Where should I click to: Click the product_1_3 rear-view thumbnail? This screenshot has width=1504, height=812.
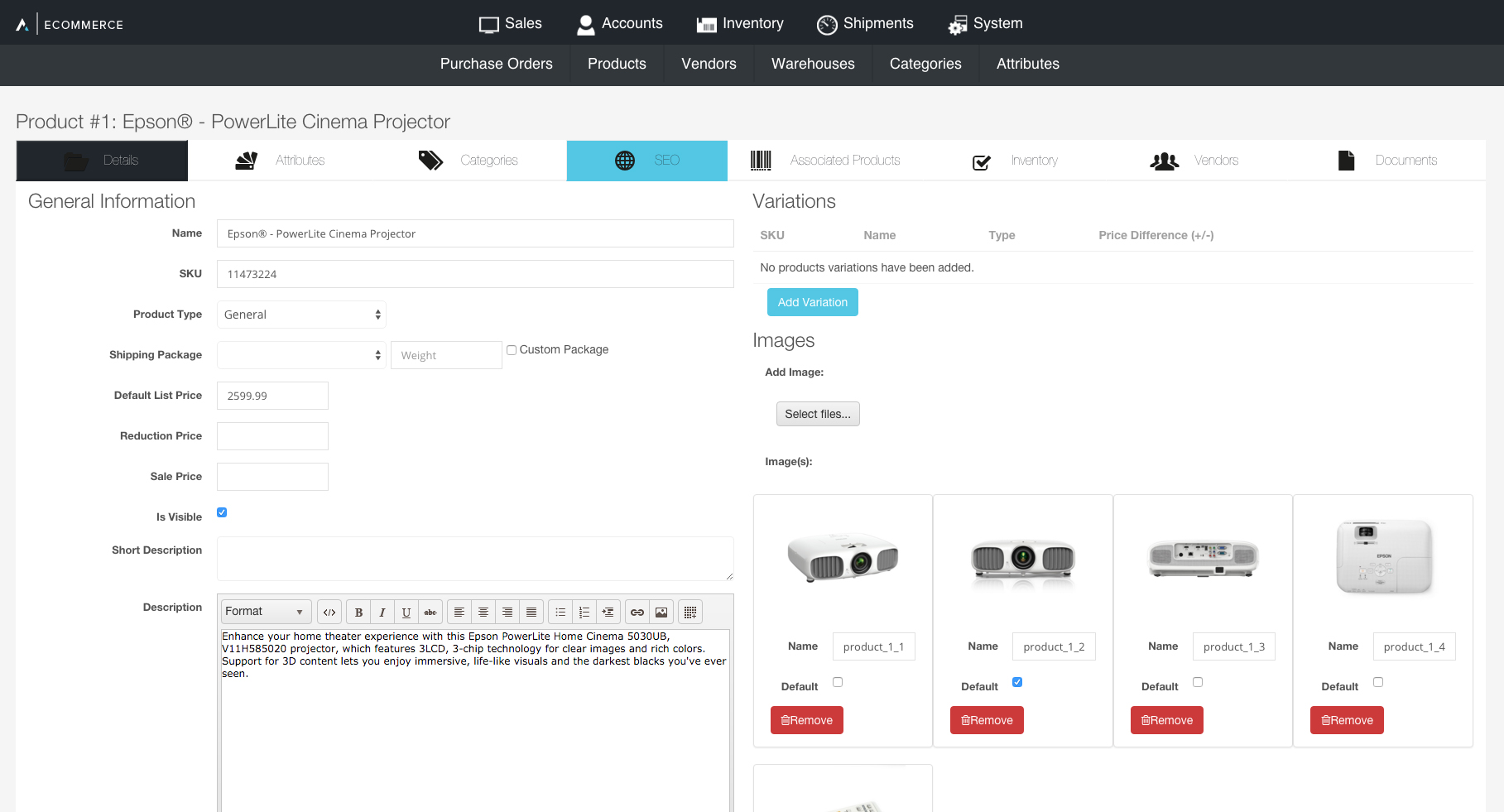coord(1204,558)
